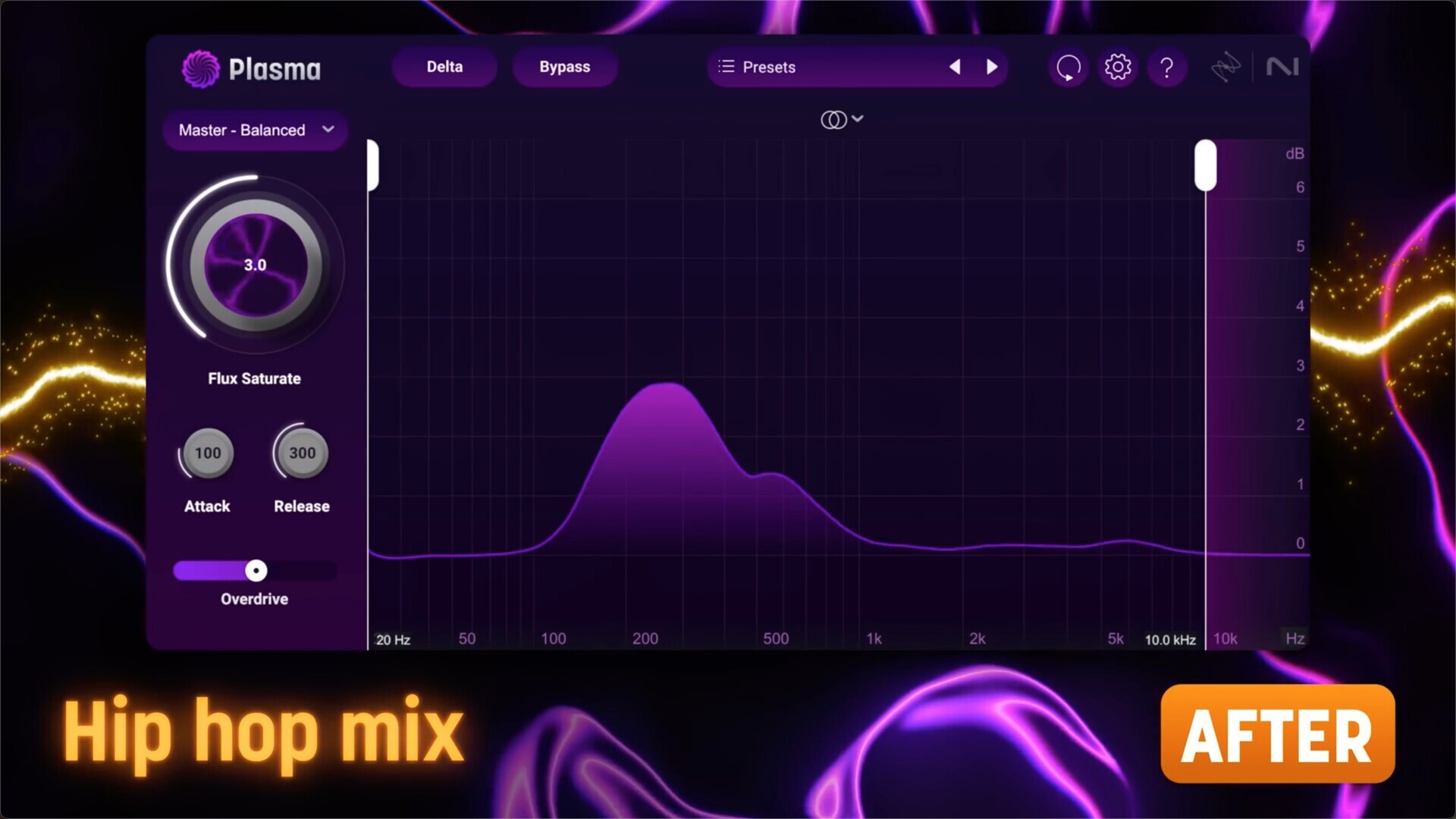Click the Release label
The width and height of the screenshot is (1456, 819).
pyautogui.click(x=302, y=507)
